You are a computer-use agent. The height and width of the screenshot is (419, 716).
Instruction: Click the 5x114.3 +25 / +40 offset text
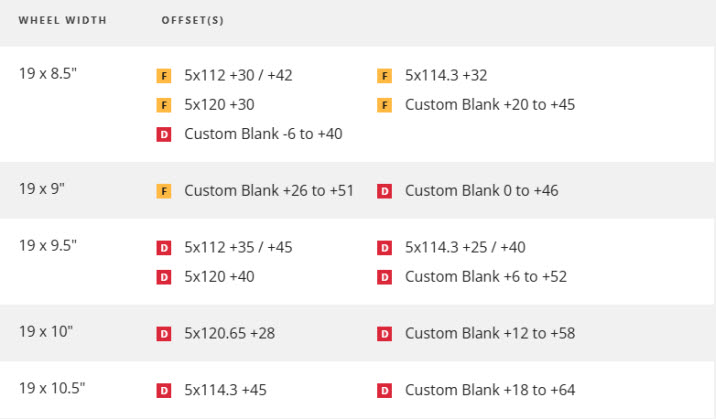pos(465,247)
